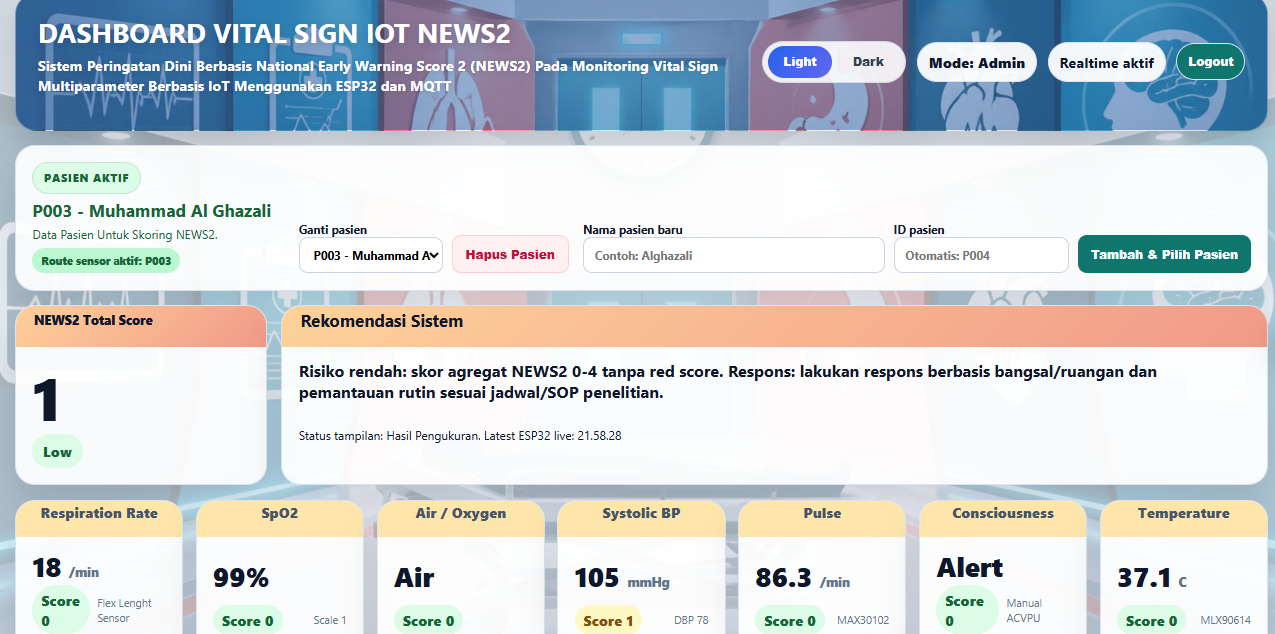Viewport: 1275px width, 634px height.
Task: Click the total score value 1
Action: click(46, 401)
